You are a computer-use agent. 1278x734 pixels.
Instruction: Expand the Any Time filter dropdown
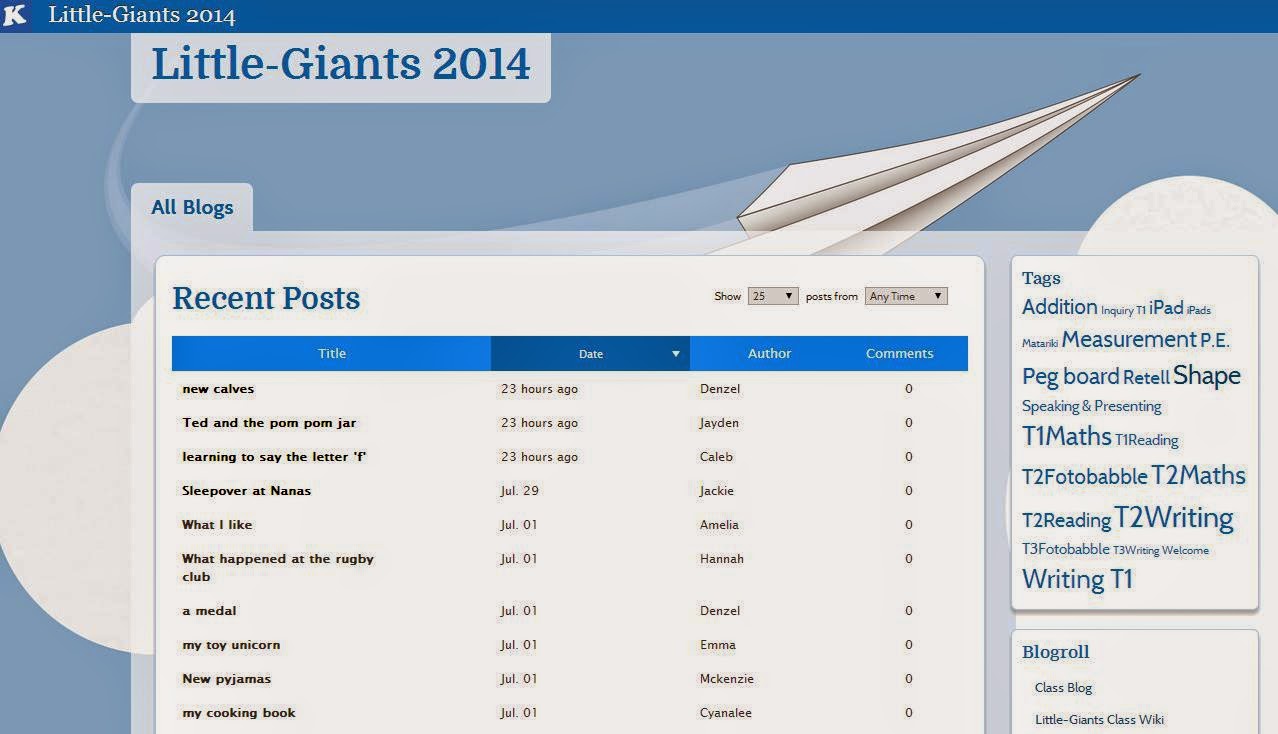906,296
